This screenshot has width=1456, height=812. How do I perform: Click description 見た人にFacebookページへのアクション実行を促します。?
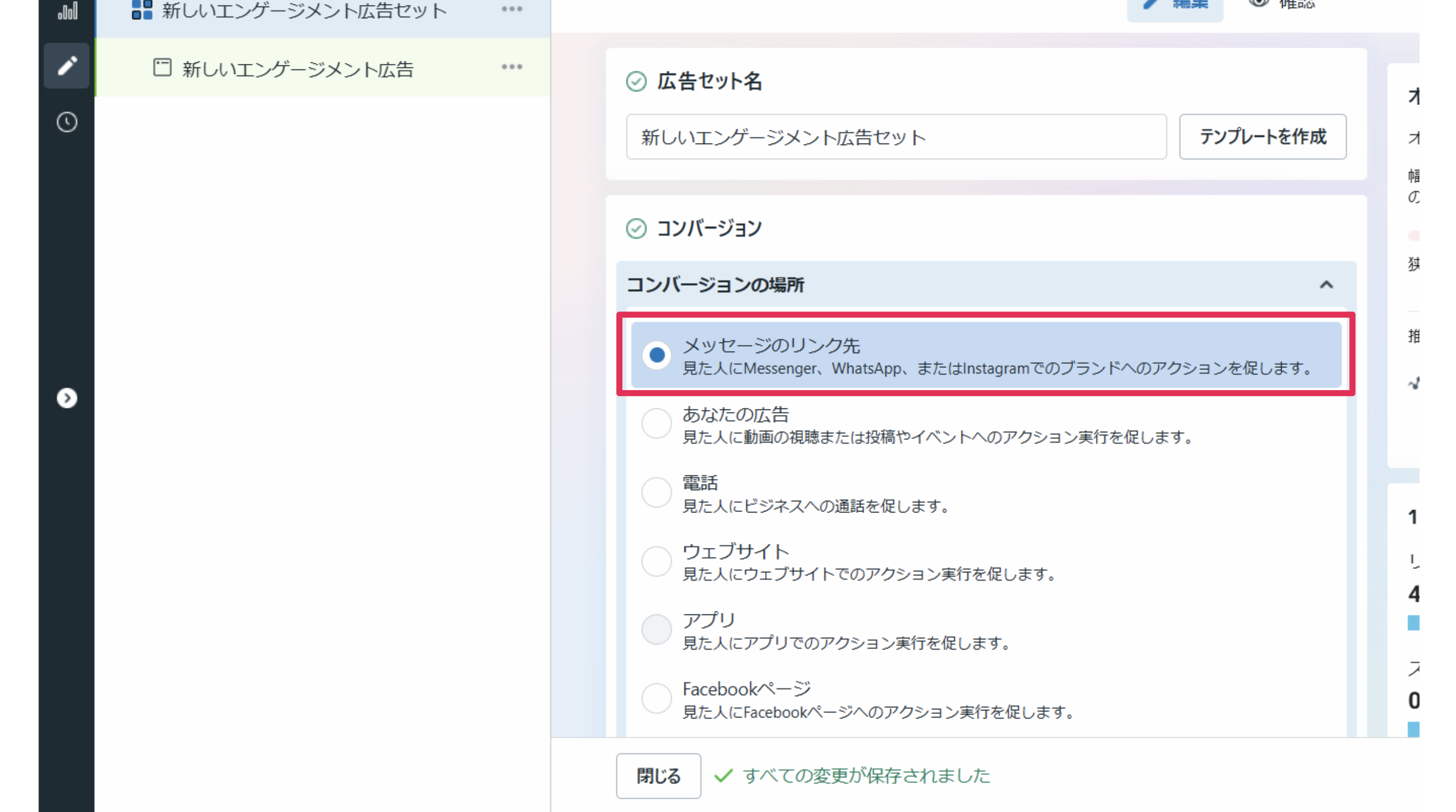tap(880, 712)
